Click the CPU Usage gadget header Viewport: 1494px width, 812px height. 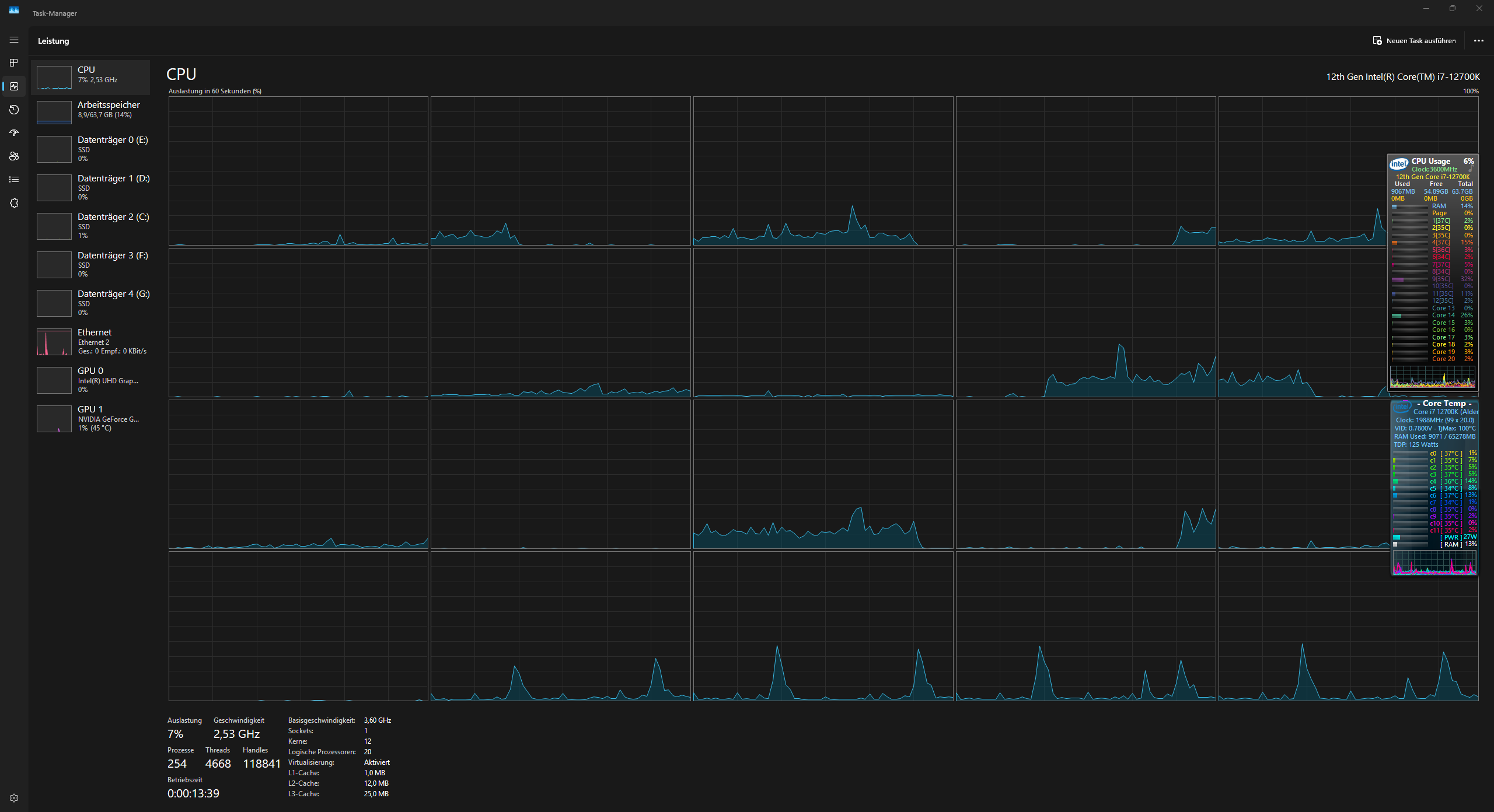1430,161
